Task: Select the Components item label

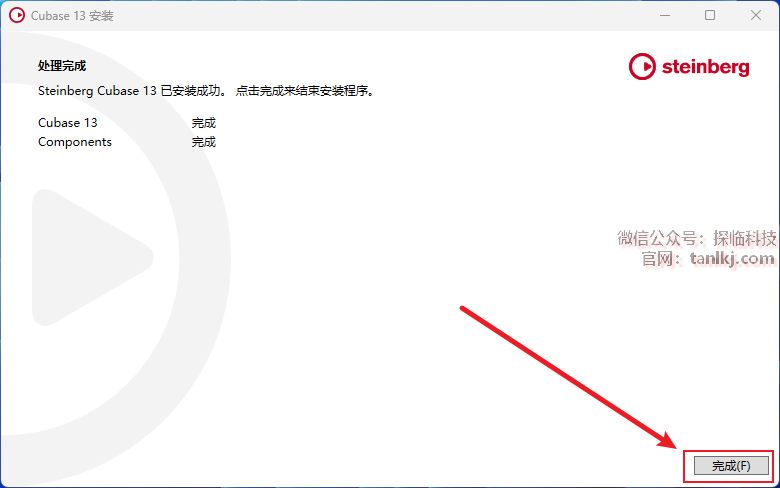Action: 75,142
